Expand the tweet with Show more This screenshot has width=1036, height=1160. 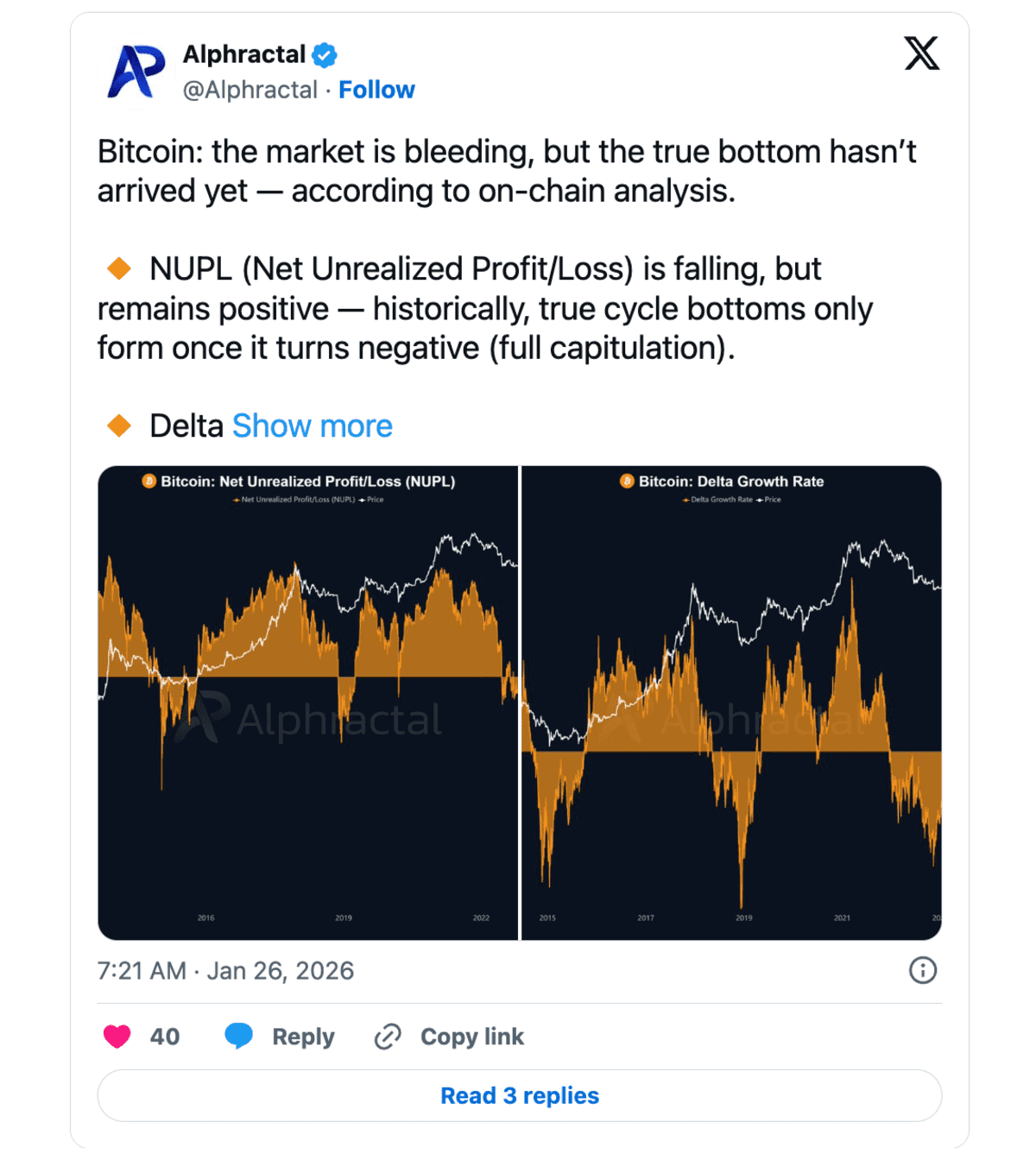(x=312, y=426)
